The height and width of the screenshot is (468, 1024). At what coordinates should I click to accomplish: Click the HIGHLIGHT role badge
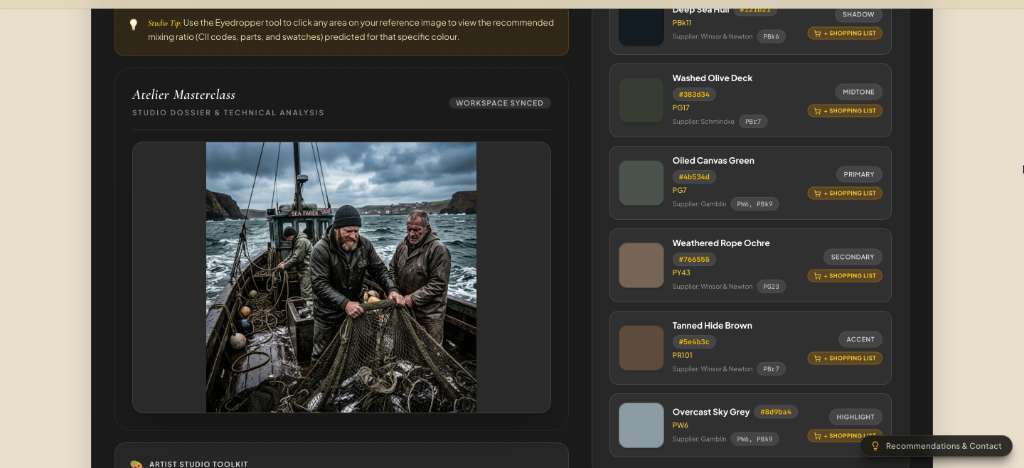pos(856,416)
